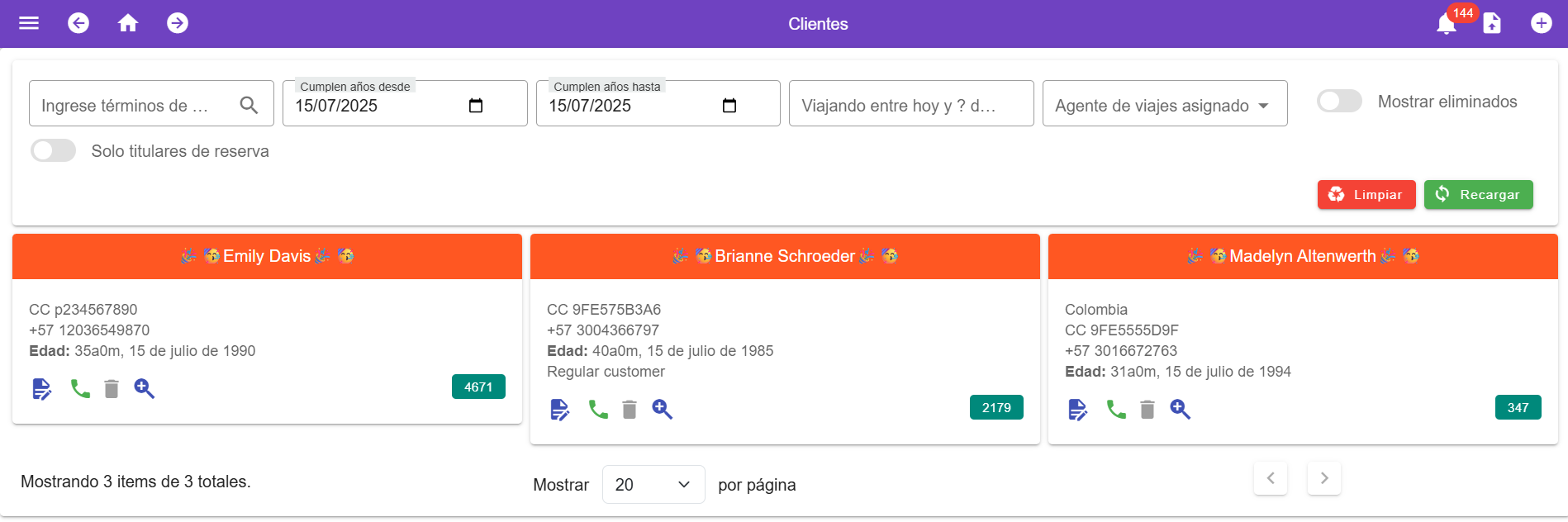This screenshot has height=522, width=1568.
Task: Edit Emily Davis client record
Action: click(x=41, y=388)
